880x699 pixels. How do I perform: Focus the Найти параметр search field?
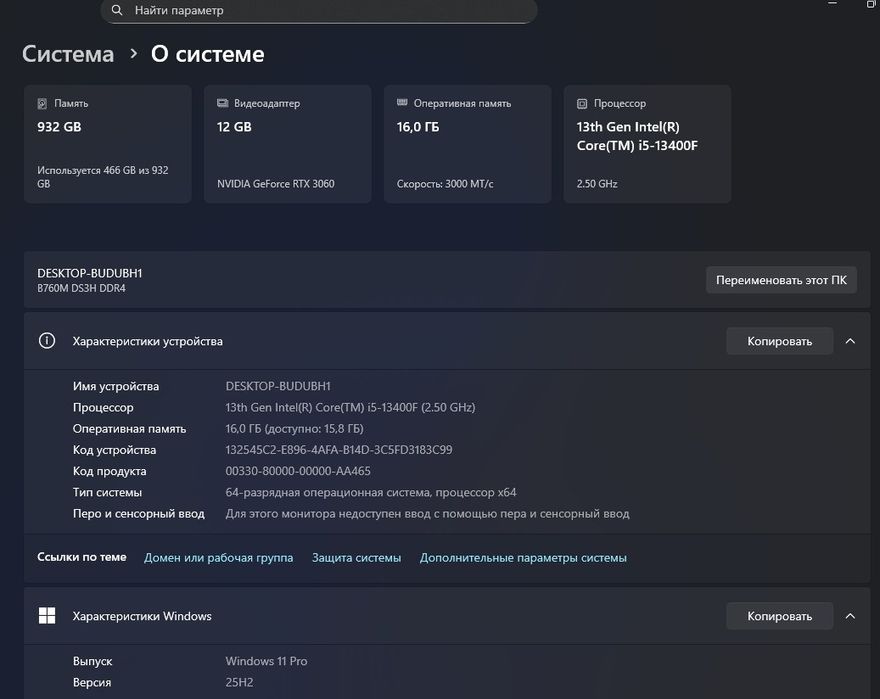click(320, 10)
